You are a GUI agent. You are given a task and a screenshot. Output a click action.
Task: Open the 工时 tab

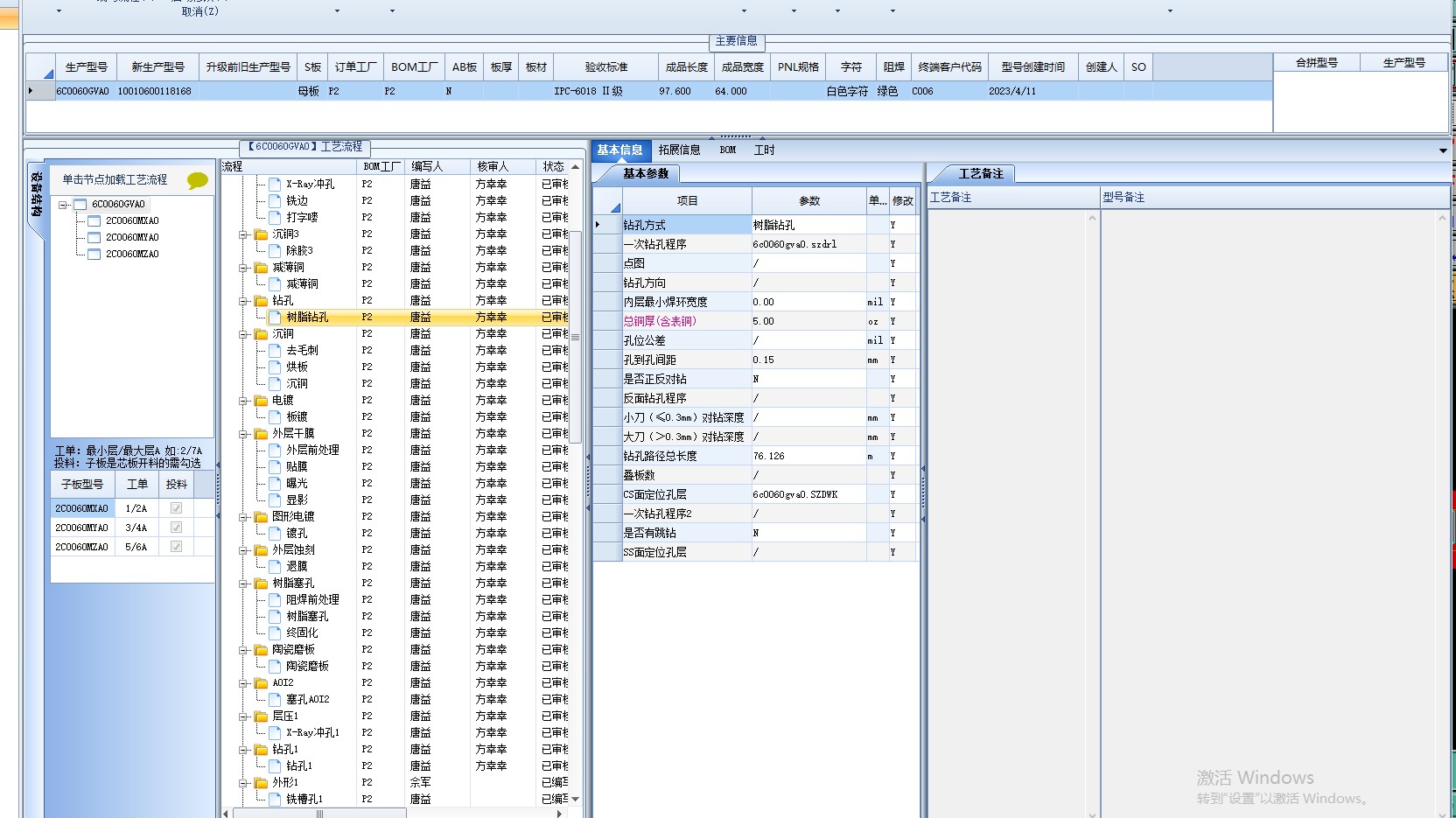coord(765,150)
